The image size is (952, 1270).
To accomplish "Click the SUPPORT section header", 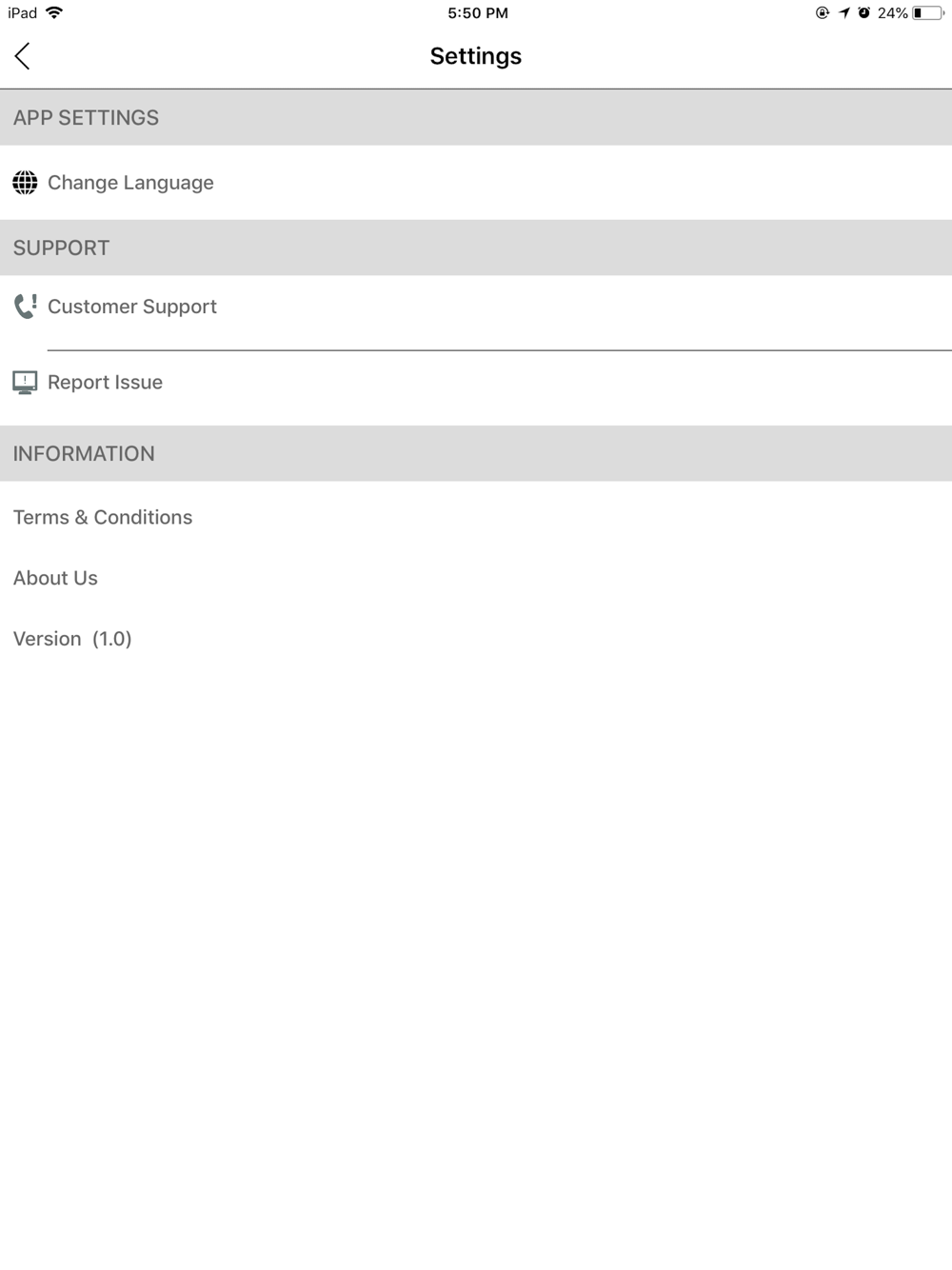I will (x=476, y=248).
